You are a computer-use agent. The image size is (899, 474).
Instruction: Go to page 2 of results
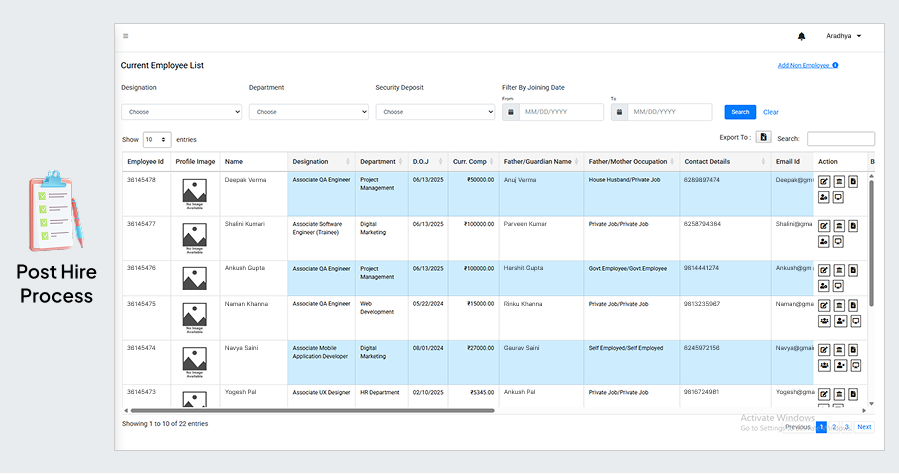click(x=834, y=427)
